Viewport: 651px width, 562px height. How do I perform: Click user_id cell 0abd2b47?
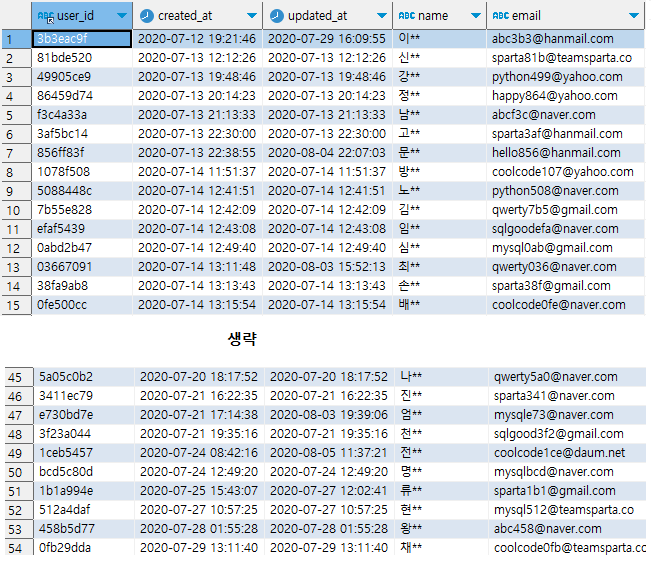(82, 248)
